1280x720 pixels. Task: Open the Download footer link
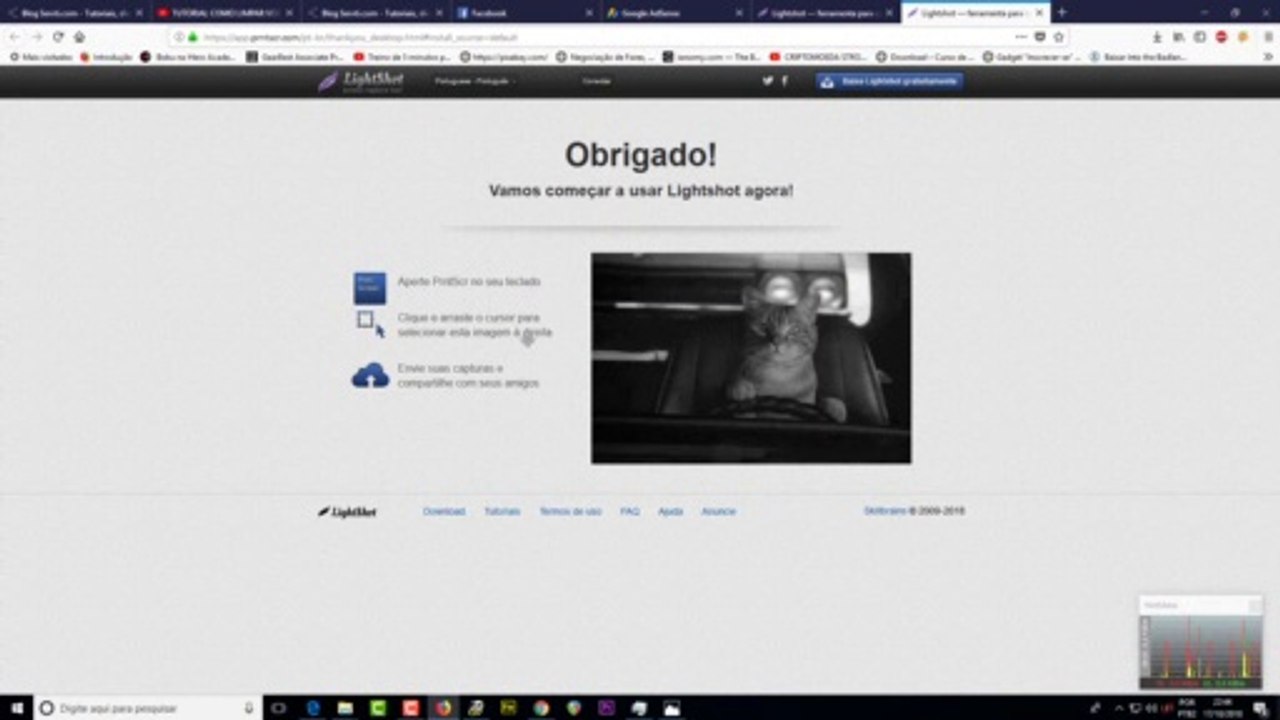[444, 511]
